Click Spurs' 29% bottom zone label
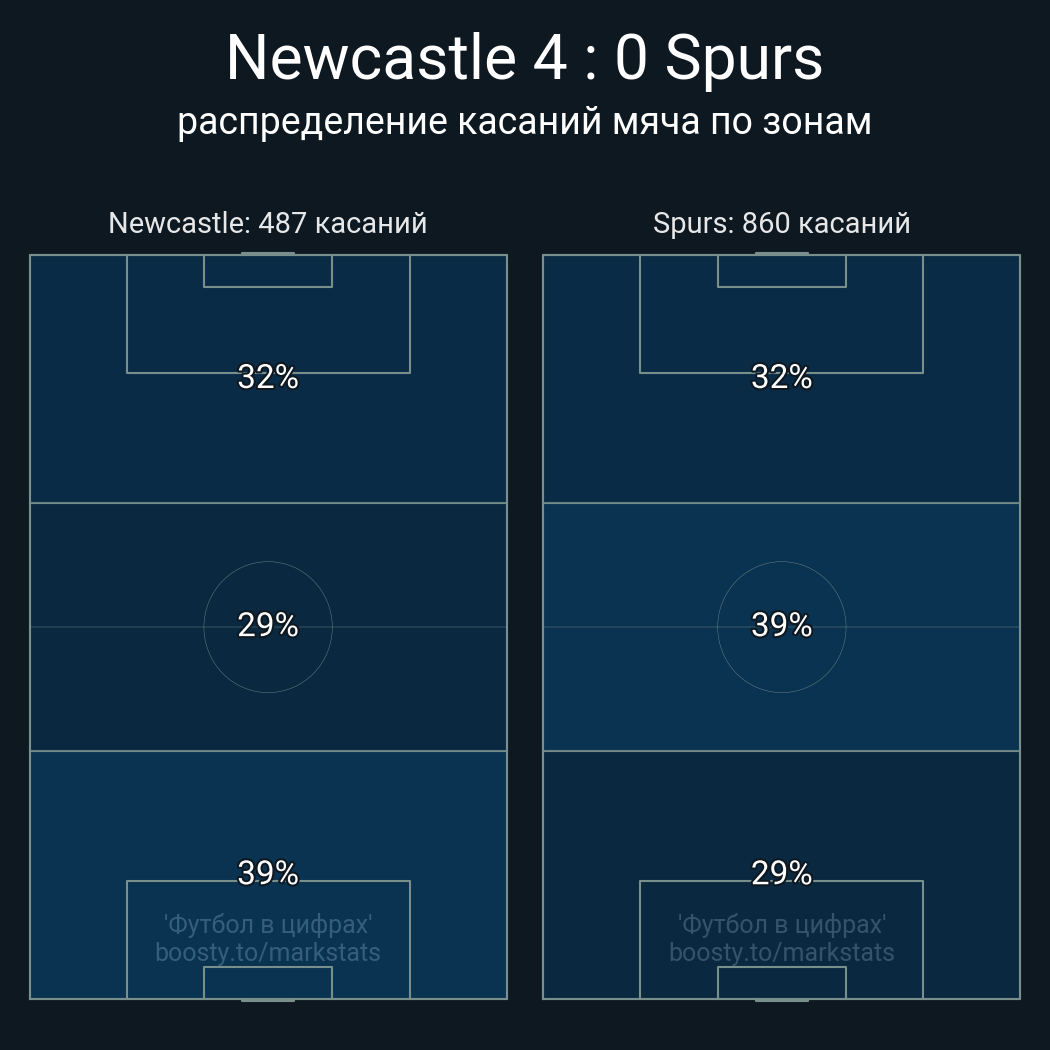 [x=781, y=873]
